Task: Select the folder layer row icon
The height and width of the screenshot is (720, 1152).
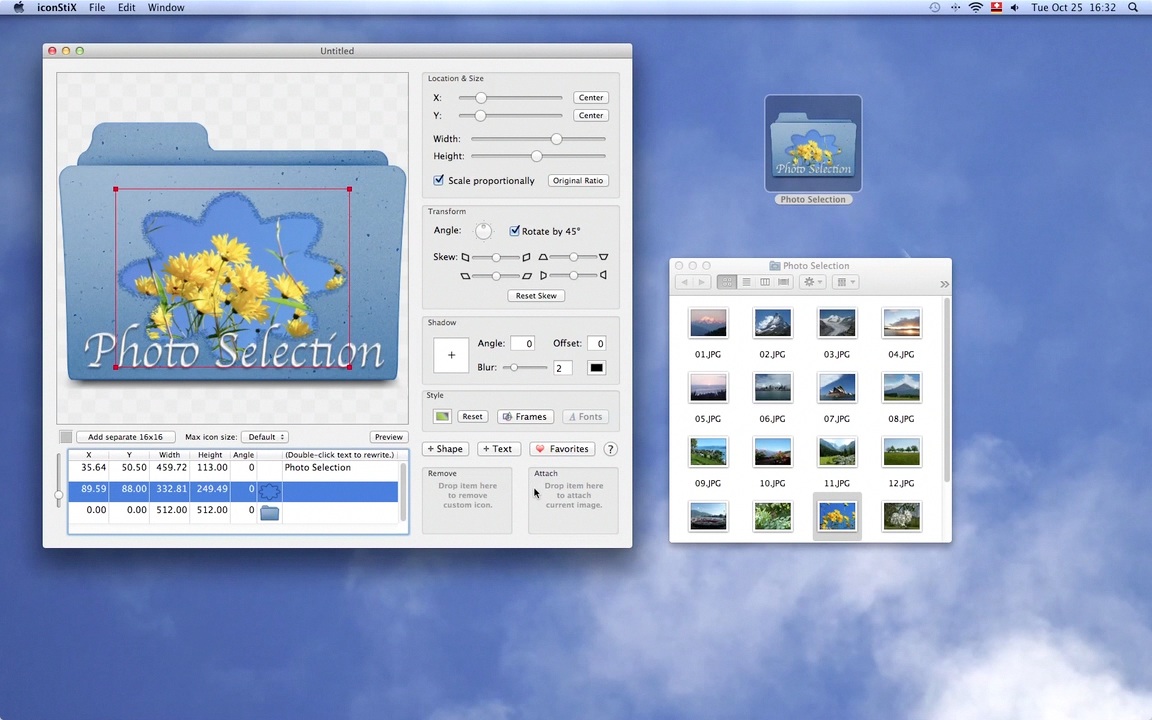Action: (269, 512)
